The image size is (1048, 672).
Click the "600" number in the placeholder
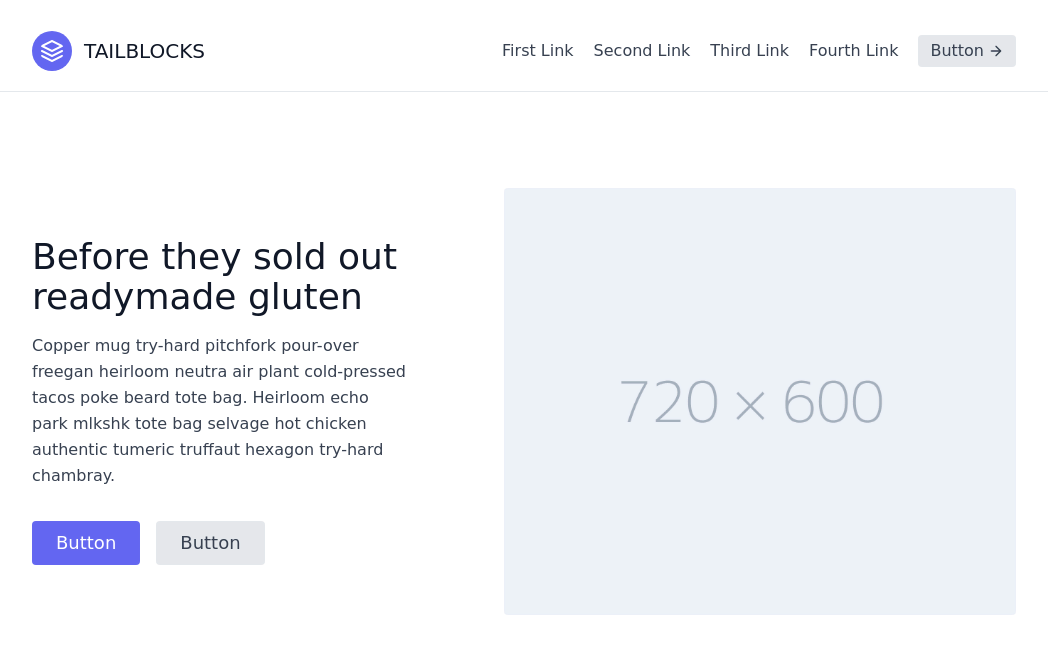pyautogui.click(x=833, y=402)
